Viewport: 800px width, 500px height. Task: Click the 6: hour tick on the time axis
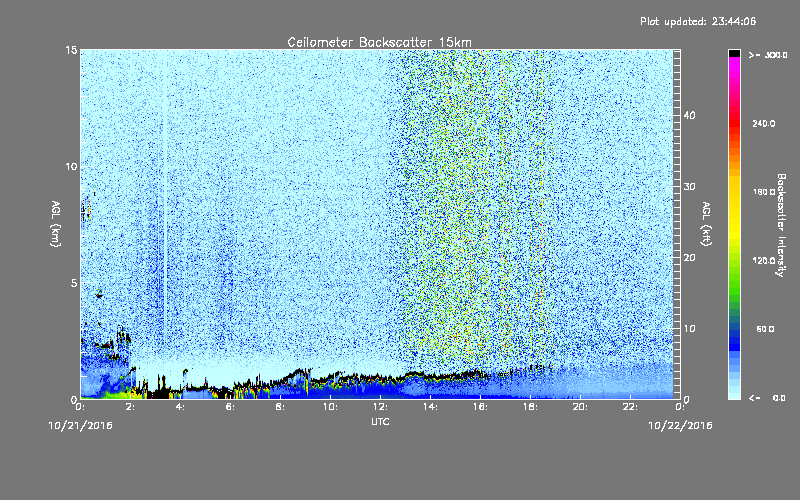tap(231, 407)
